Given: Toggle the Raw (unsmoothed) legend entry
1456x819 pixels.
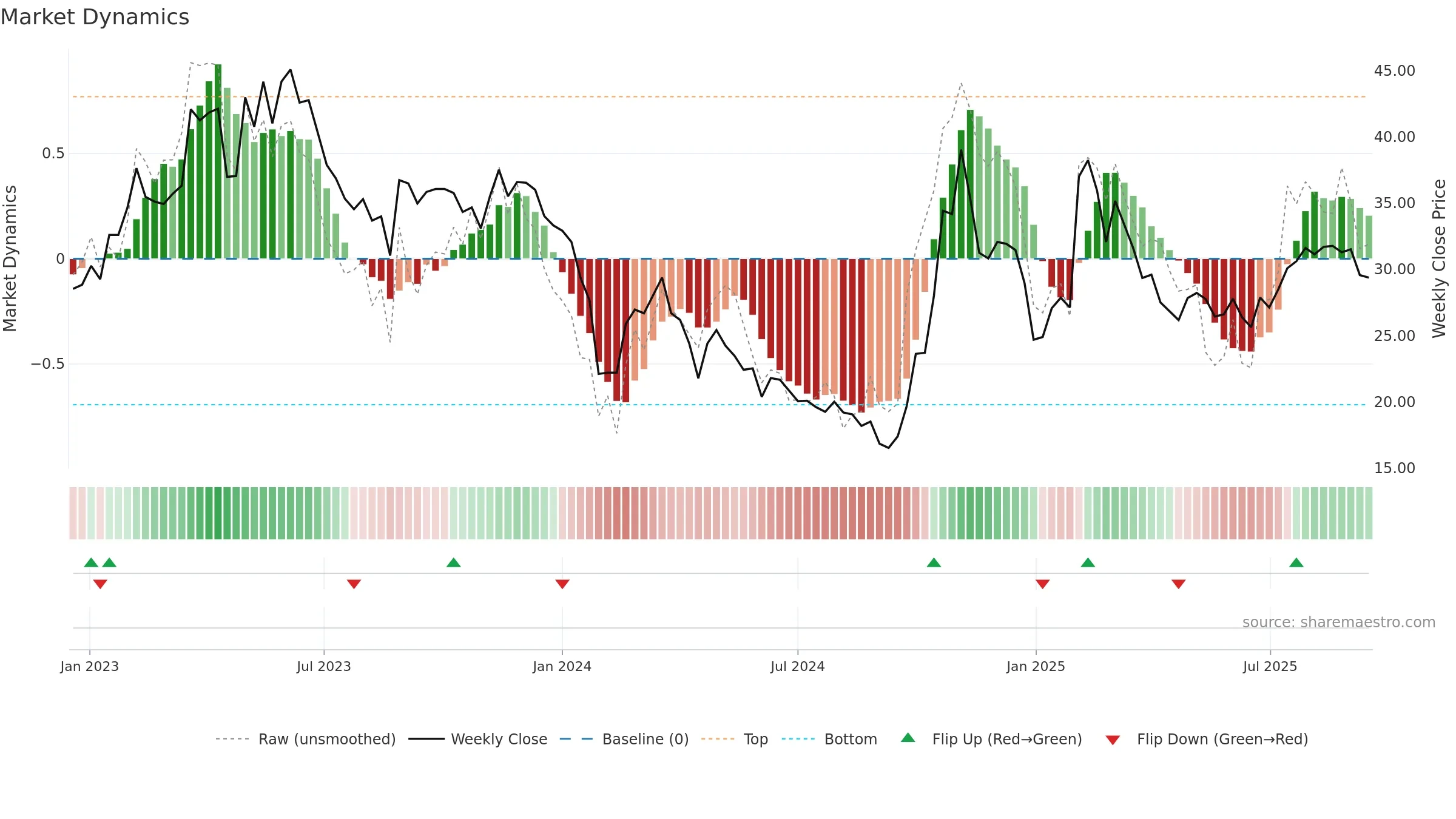Looking at the screenshot, I should [x=305, y=739].
